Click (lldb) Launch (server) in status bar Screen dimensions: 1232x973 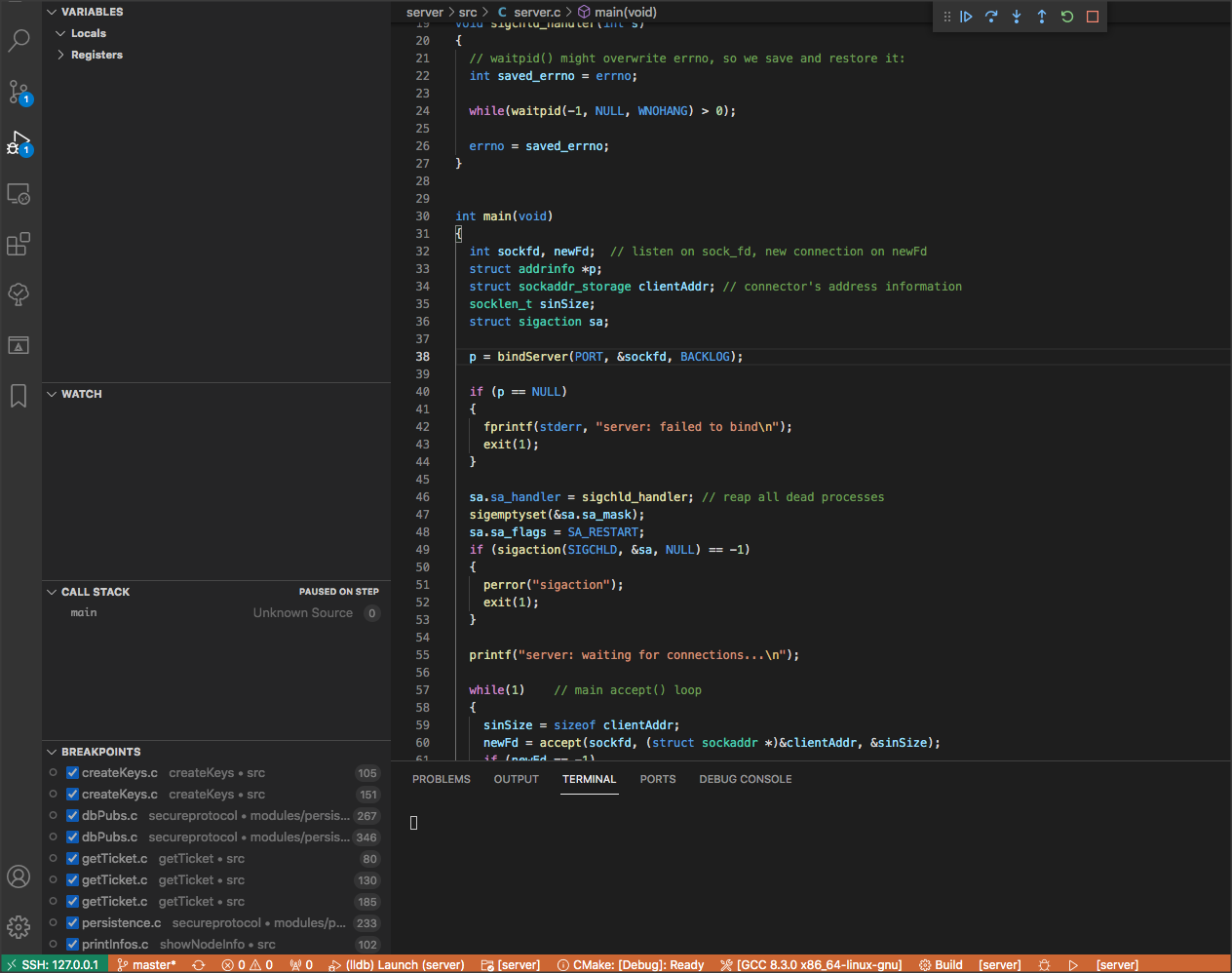(x=397, y=964)
